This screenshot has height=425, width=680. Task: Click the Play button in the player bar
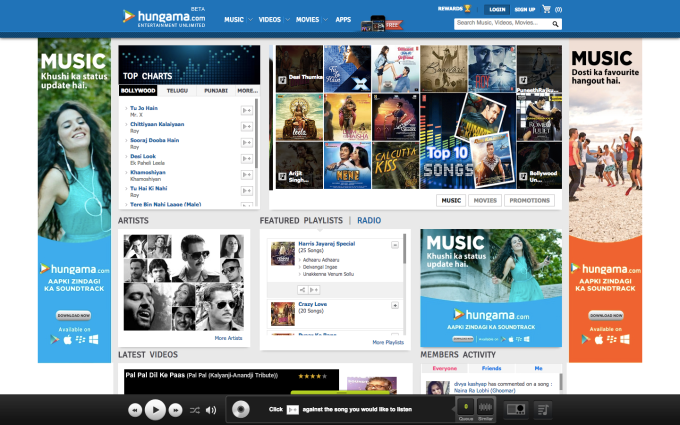point(155,409)
